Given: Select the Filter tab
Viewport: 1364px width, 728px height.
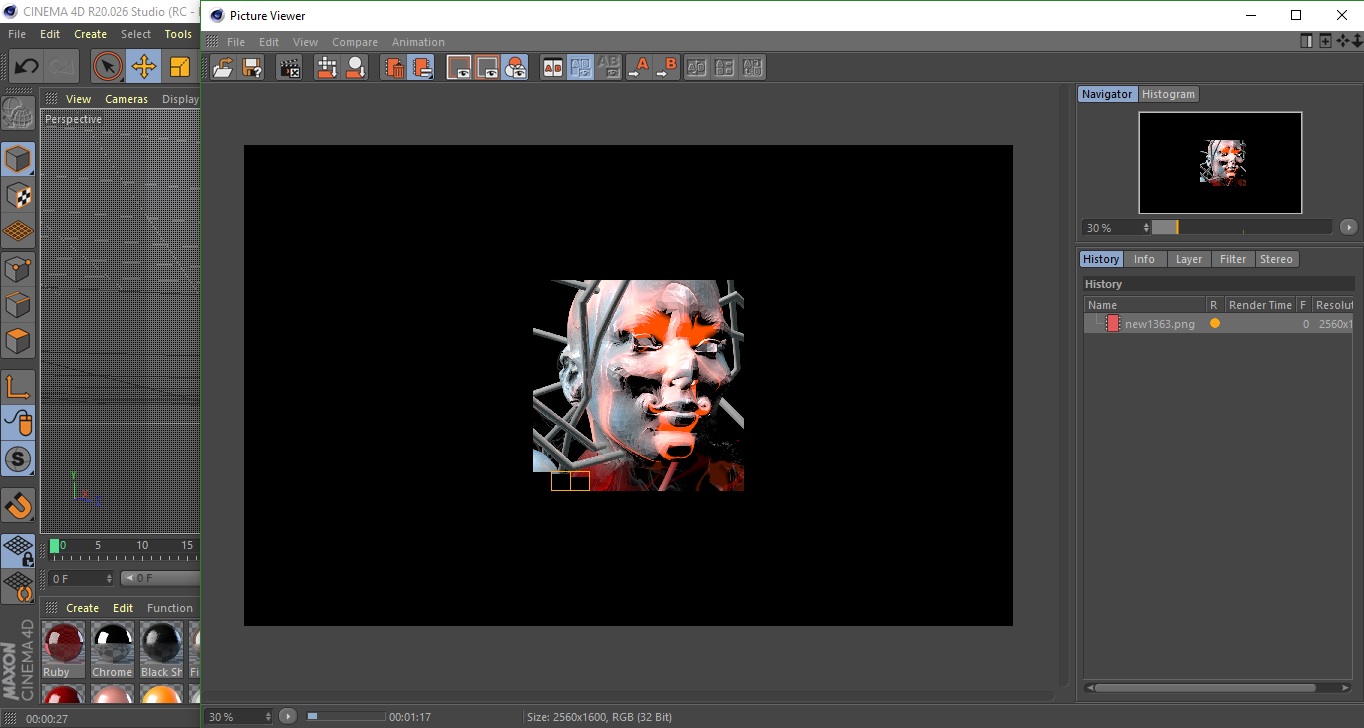Looking at the screenshot, I should 1233,259.
